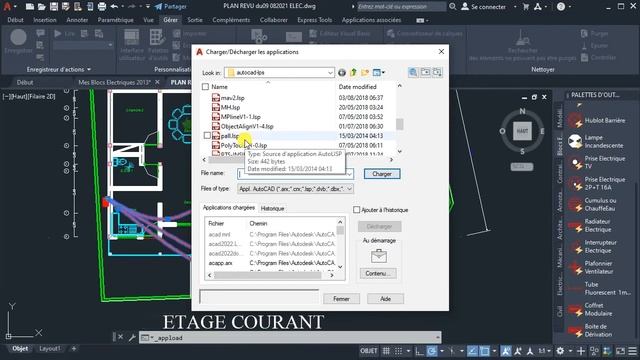The width and height of the screenshot is (640, 360).
Task: Open the File name combo box arrow
Action: (x=349, y=174)
